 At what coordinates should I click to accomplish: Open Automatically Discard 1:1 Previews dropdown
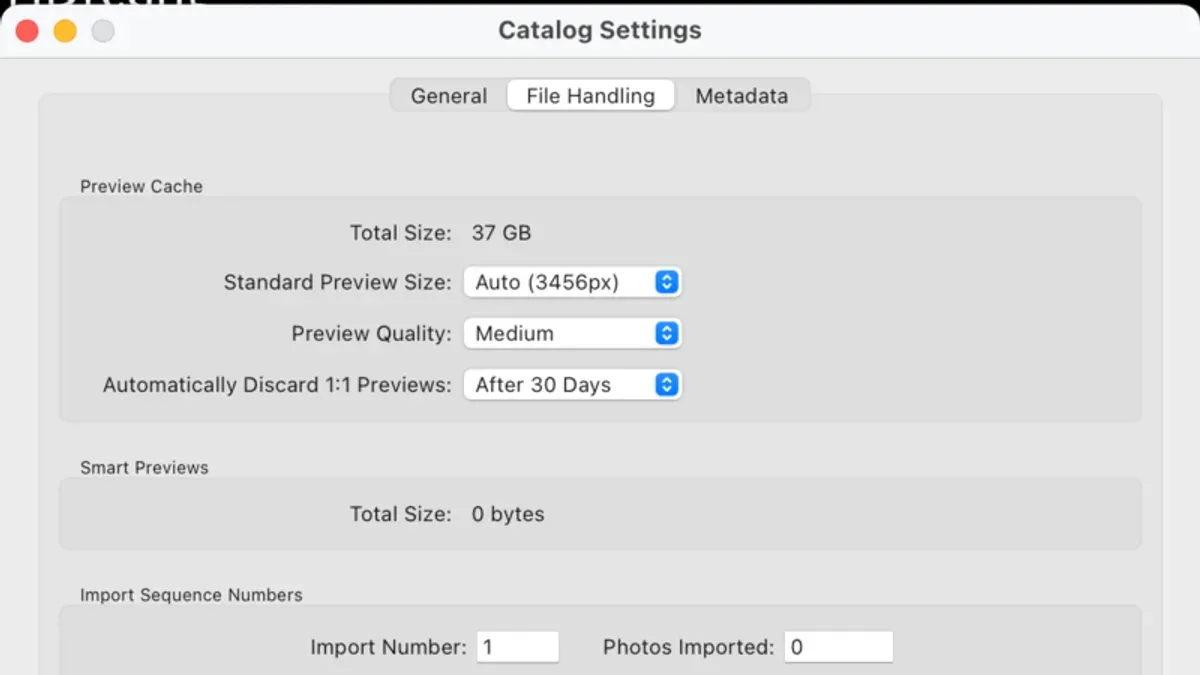pos(572,385)
